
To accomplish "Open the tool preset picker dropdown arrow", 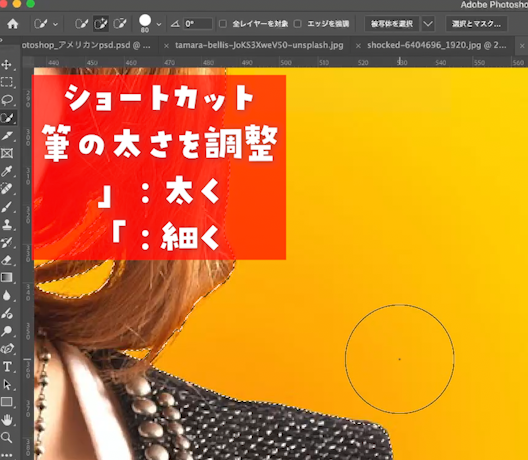I will 56,24.
